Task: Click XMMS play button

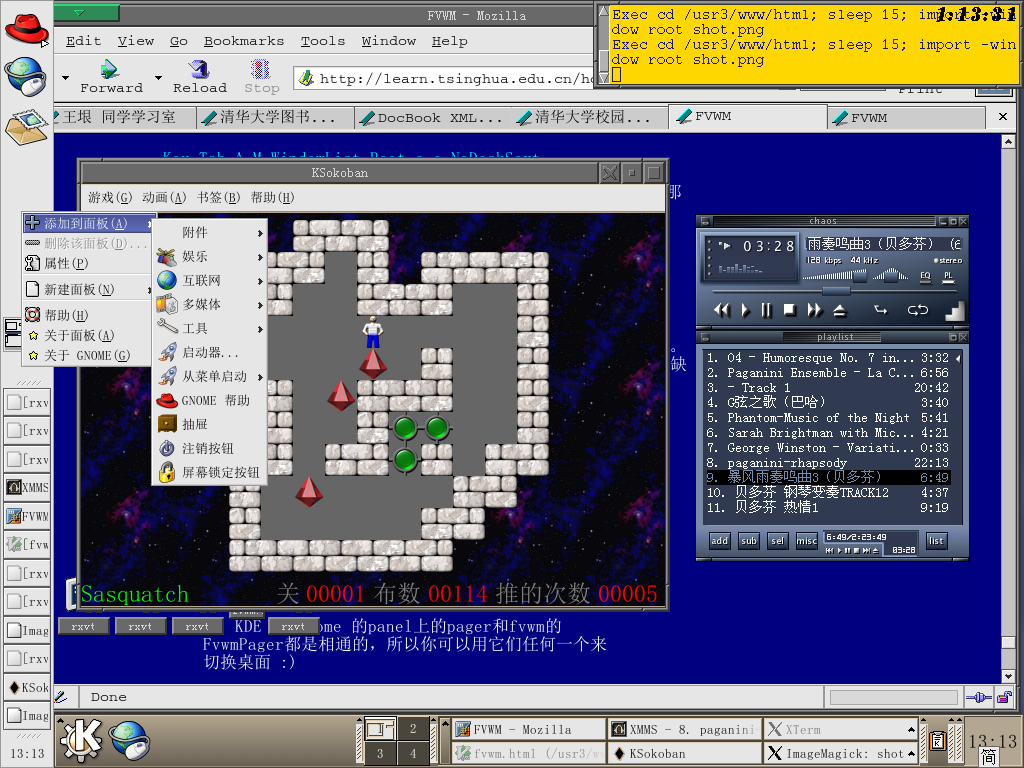Action: coord(745,311)
